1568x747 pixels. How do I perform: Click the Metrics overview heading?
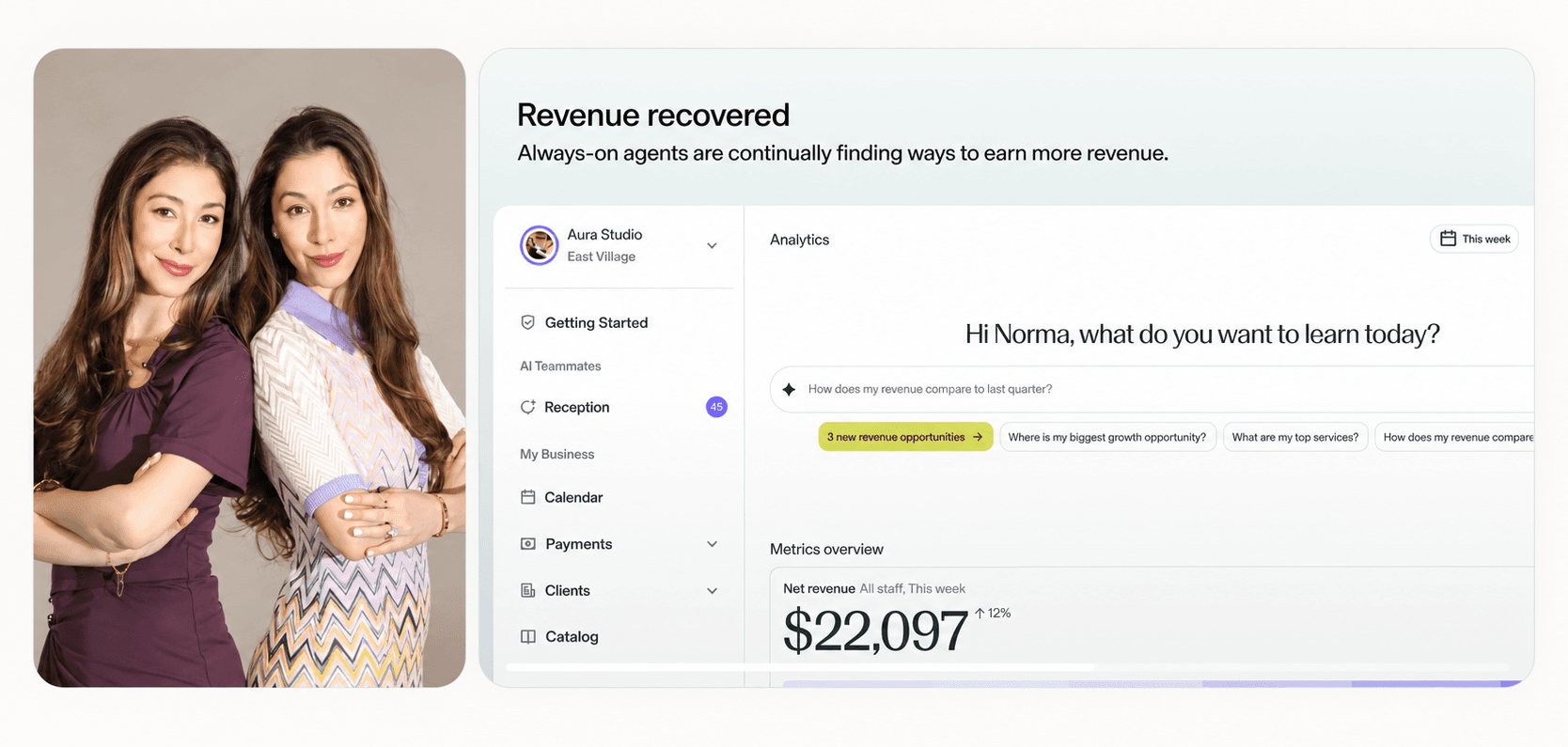[x=826, y=549]
